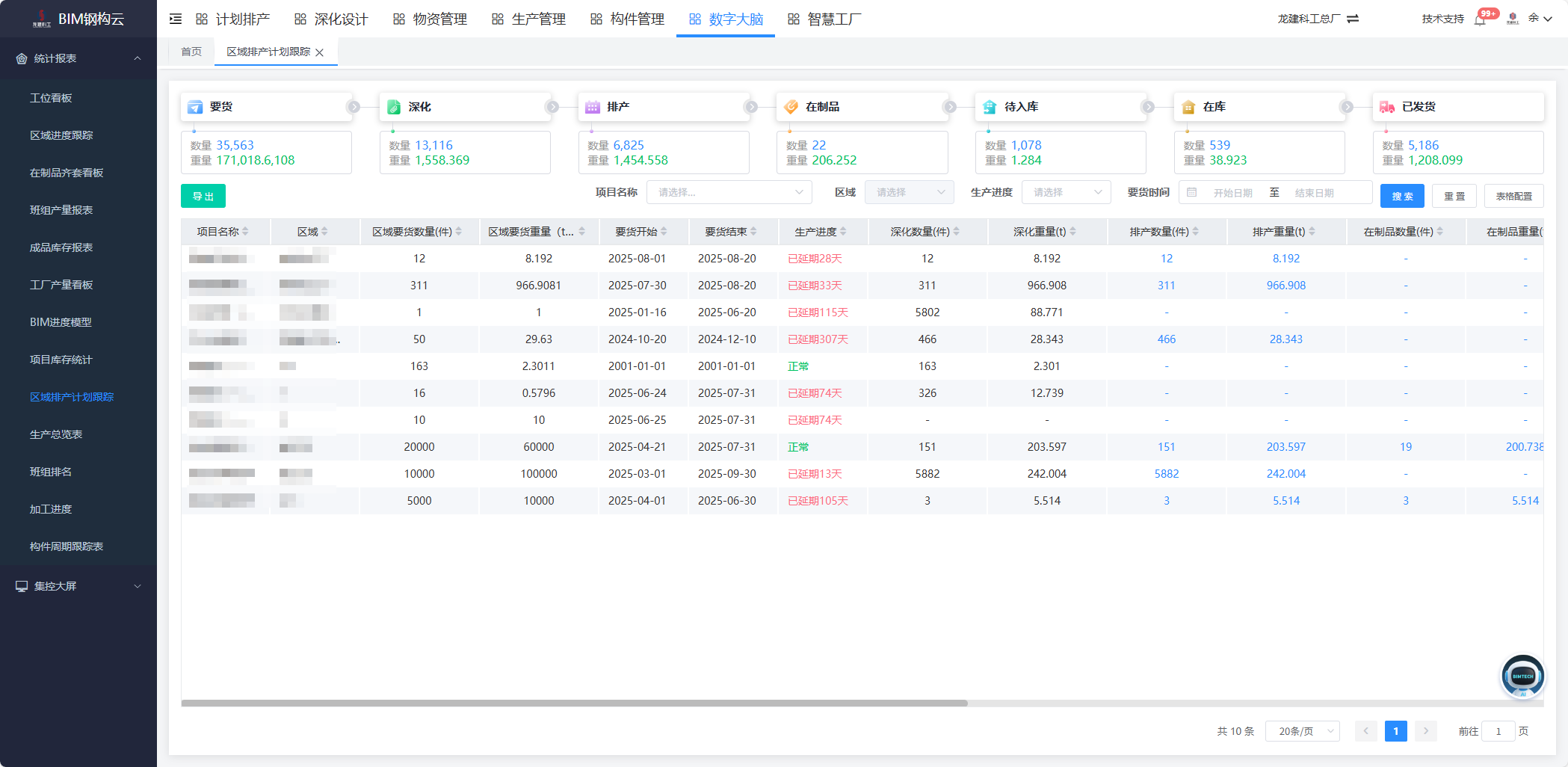This screenshot has width=1568, height=767.
Task: Open the 物资管理 top menu
Action: tap(430, 19)
